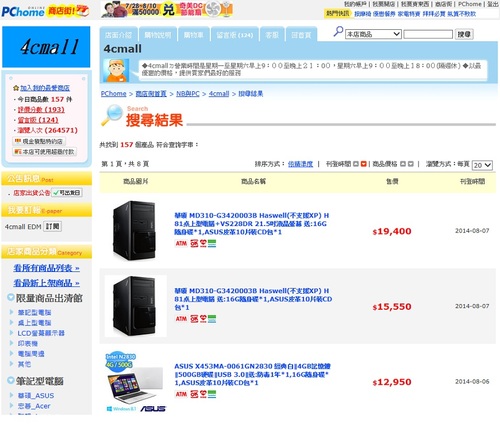Open the LCD monitor category link
The image size is (500, 428).
click(x=41, y=333)
